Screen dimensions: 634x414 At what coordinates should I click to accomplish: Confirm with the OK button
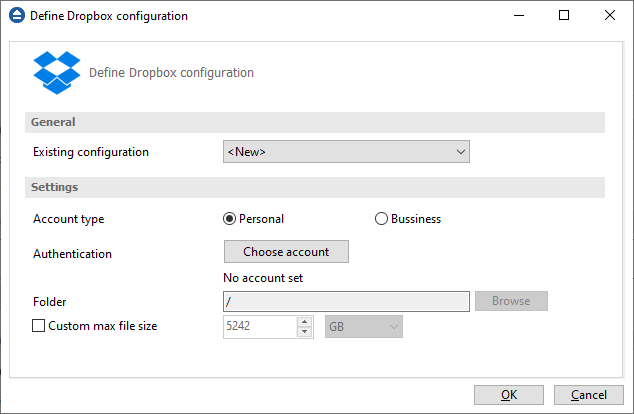pyautogui.click(x=509, y=395)
